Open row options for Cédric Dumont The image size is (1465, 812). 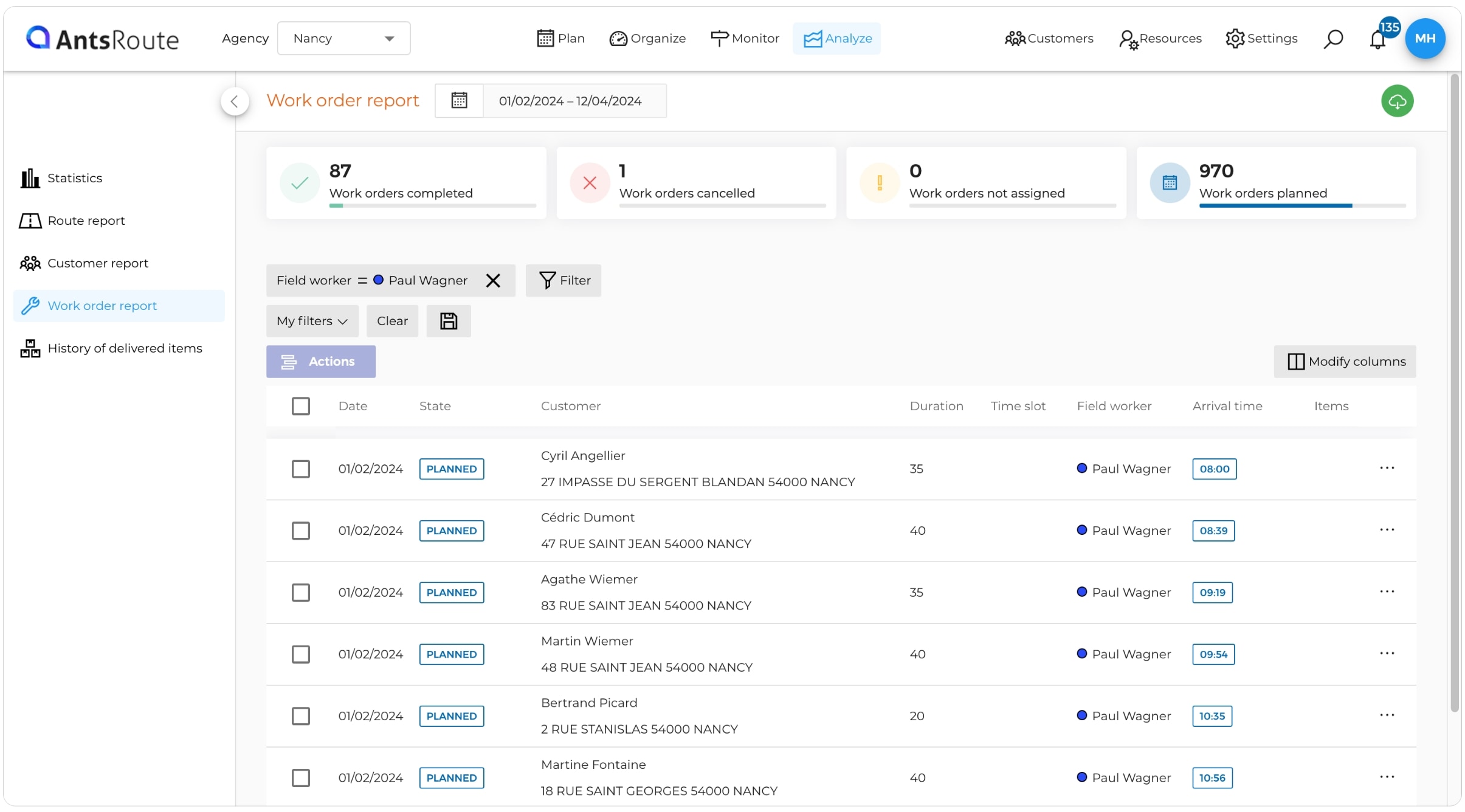point(1387,530)
